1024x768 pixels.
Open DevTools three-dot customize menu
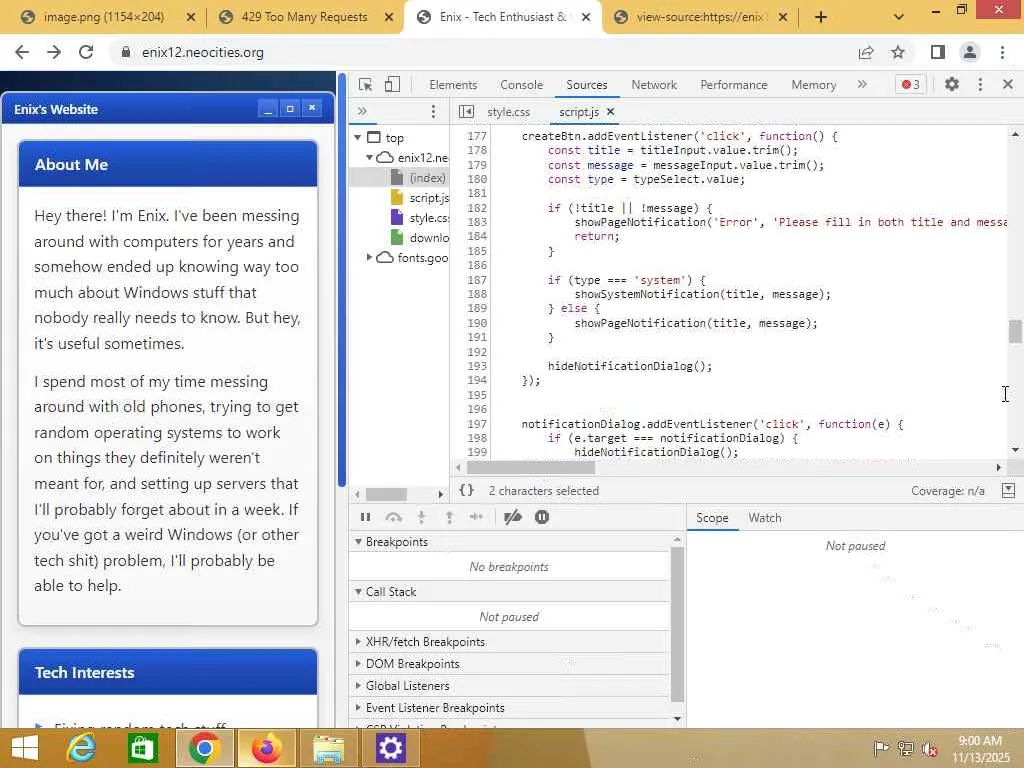pyautogui.click(x=980, y=84)
